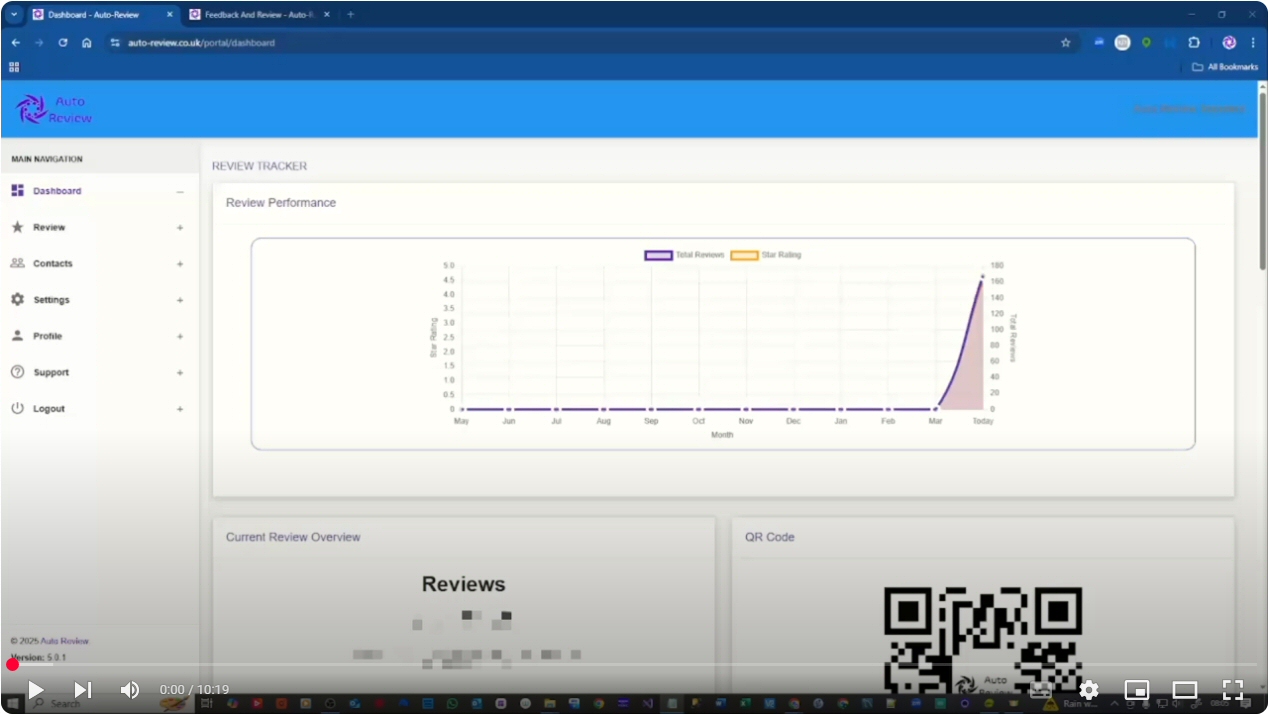Image resolution: width=1268 pixels, height=714 pixels.
Task: Expand the Profile submenu plus
Action: click(x=180, y=337)
